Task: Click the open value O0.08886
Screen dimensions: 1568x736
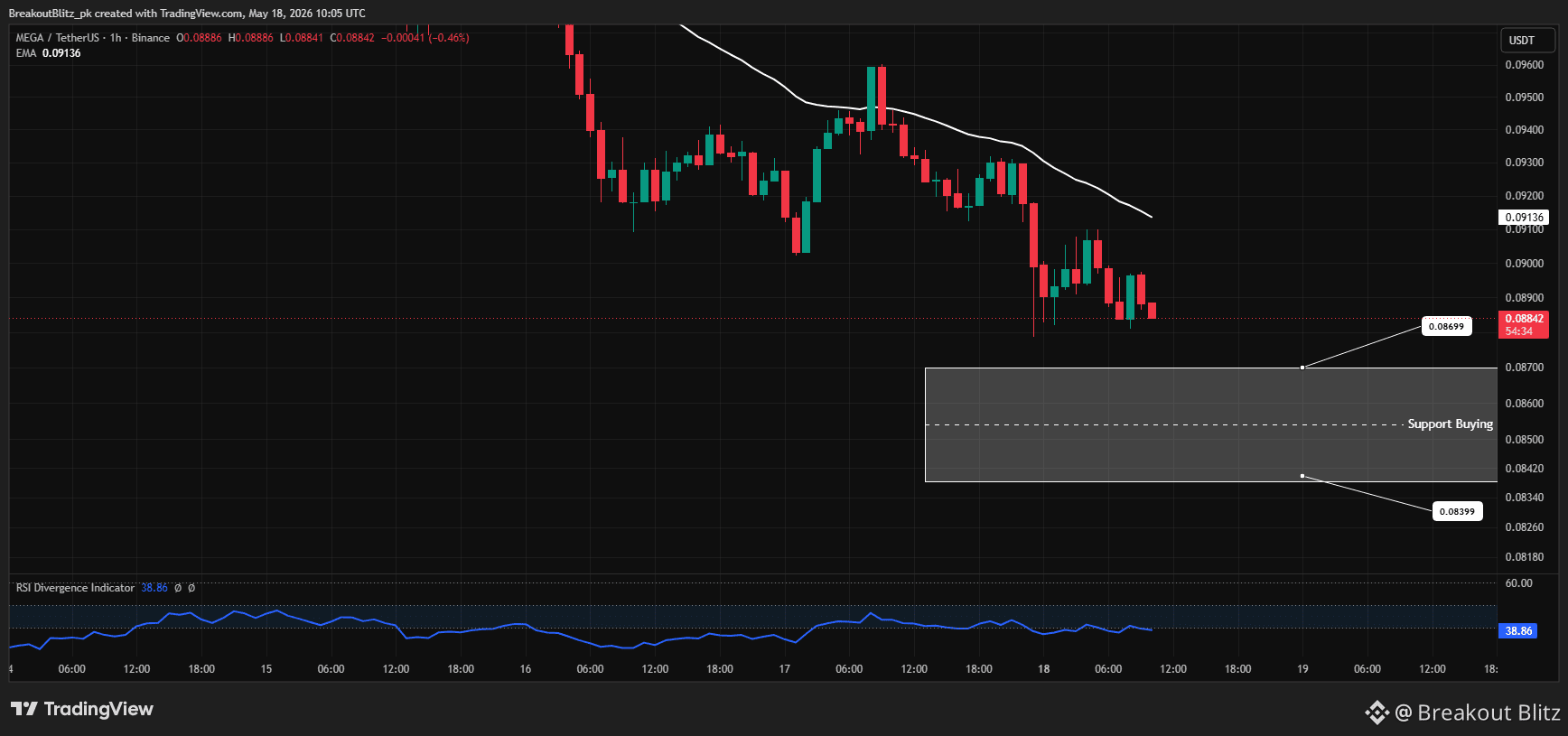Action: point(199,38)
